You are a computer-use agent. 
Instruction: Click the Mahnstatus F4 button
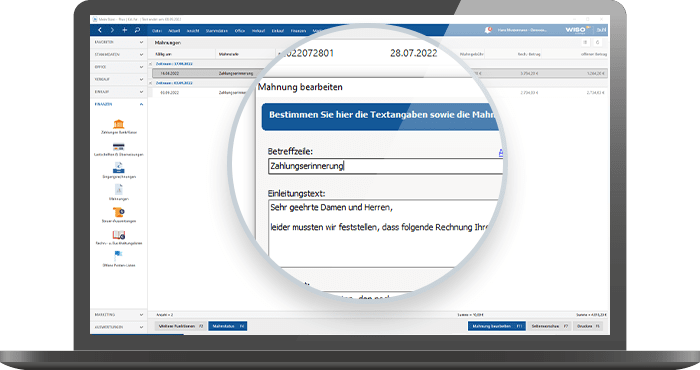[x=228, y=326]
